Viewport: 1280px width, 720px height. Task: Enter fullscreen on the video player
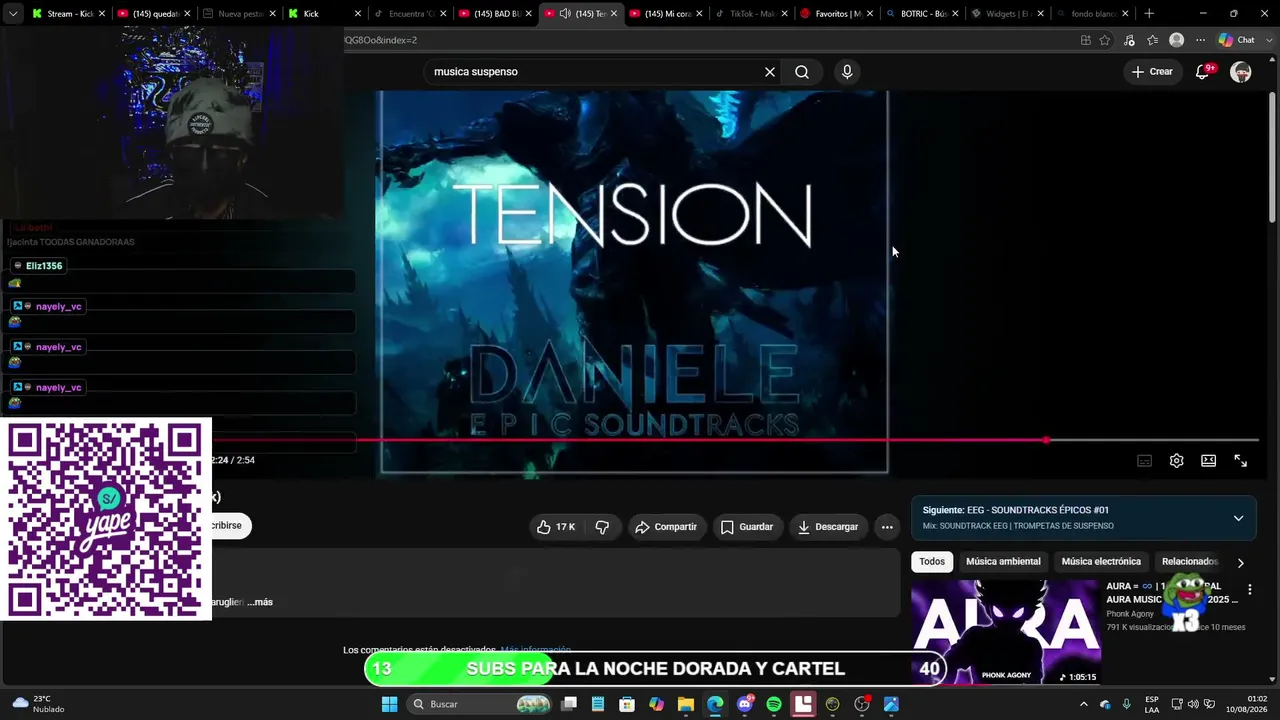1241,461
